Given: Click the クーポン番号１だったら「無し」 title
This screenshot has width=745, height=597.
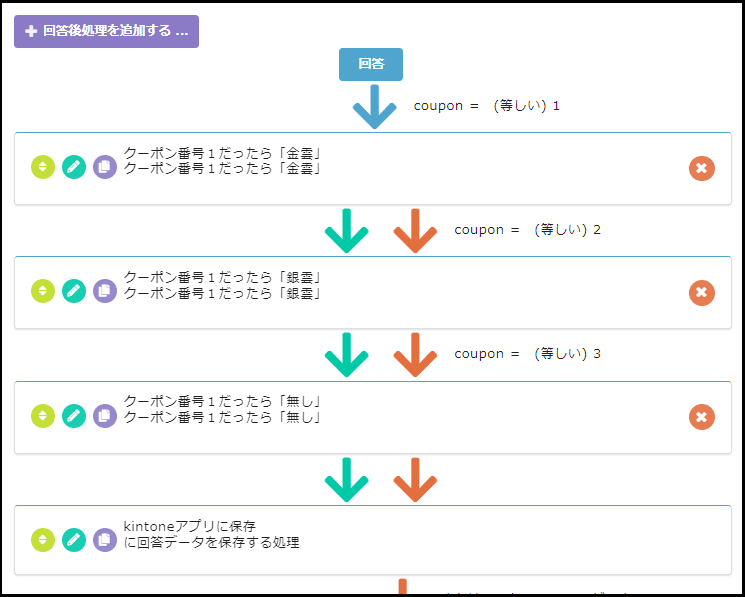Looking at the screenshot, I should 223,402.
